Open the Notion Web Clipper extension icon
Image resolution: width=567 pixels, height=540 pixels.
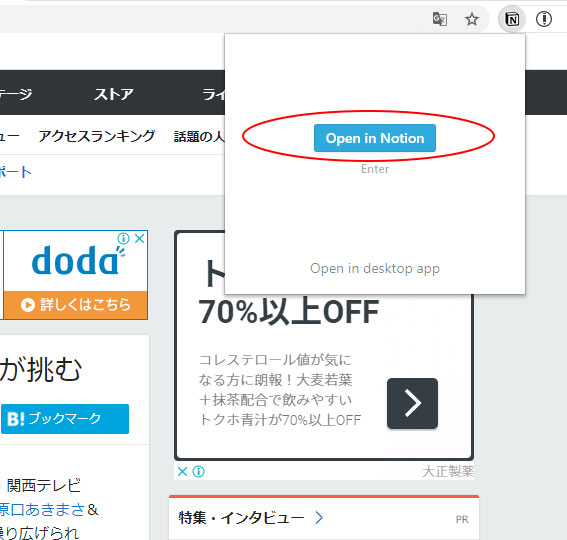click(512, 19)
